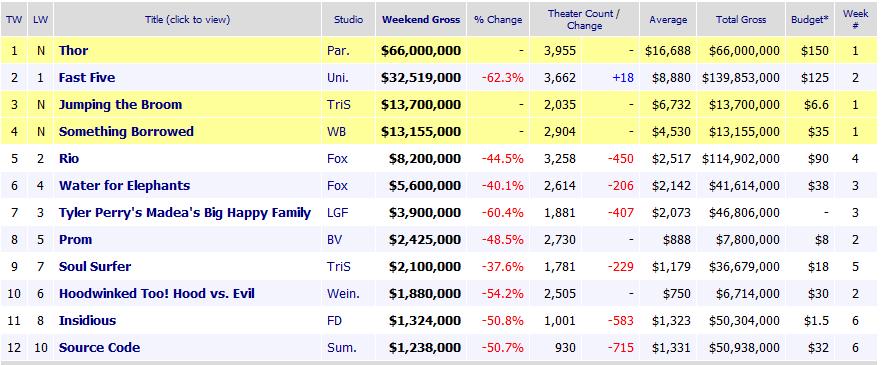
Task: Open the Soul Surfer page
Action: 95,267
